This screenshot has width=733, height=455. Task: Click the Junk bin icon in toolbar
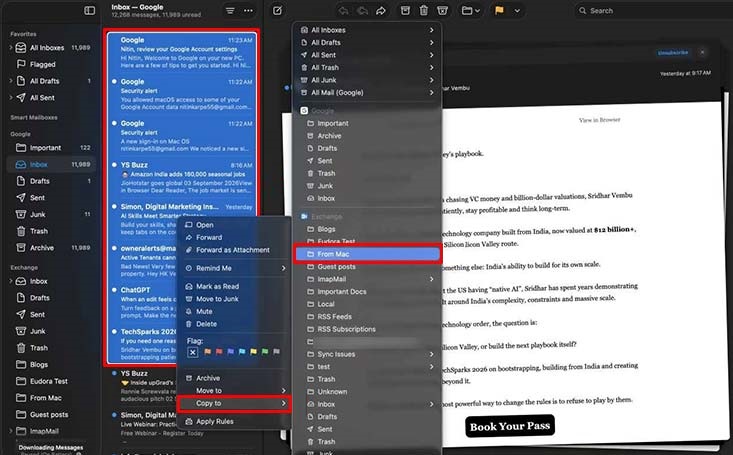442,10
